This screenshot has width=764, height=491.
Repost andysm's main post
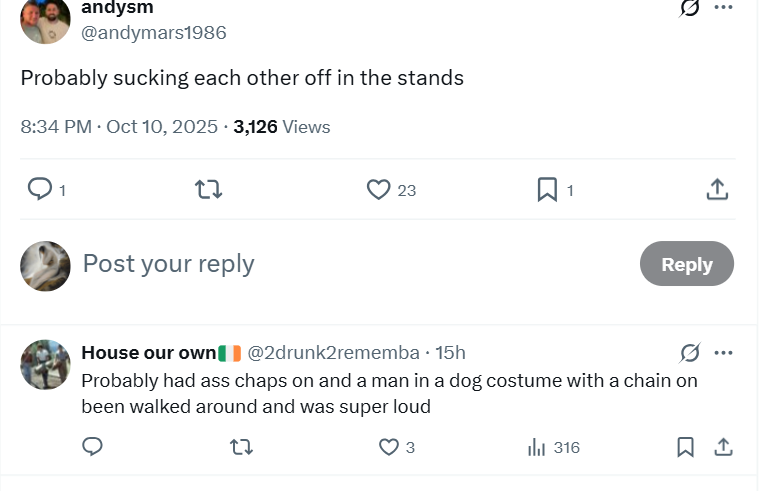pyautogui.click(x=208, y=189)
